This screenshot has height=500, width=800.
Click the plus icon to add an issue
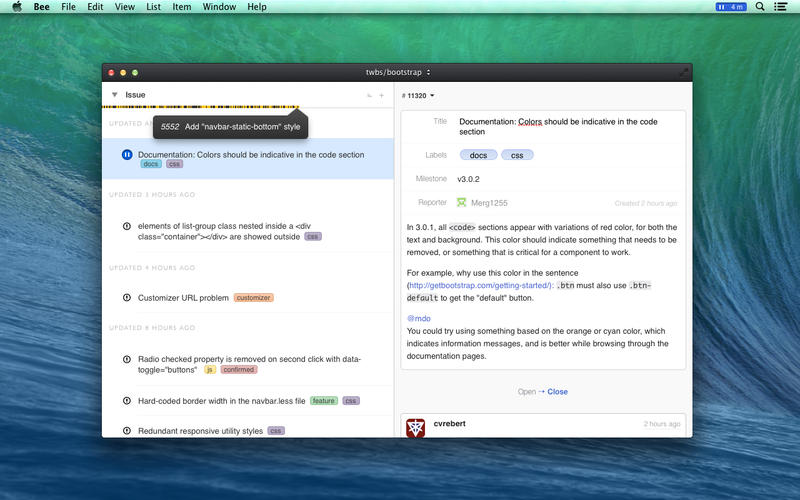coord(381,95)
